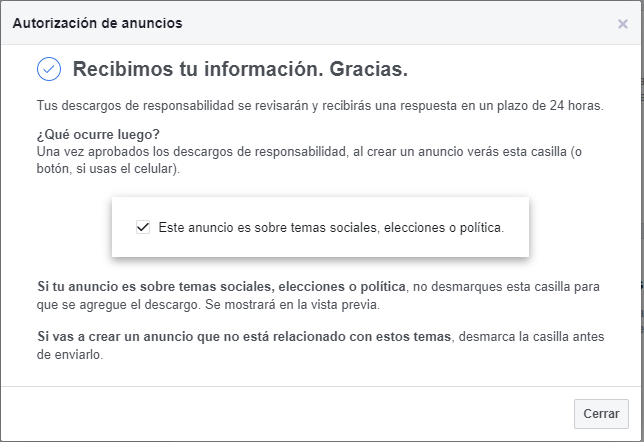Toggle the social issues ad checkbox
This screenshot has width=644, height=442.
[x=142, y=227]
